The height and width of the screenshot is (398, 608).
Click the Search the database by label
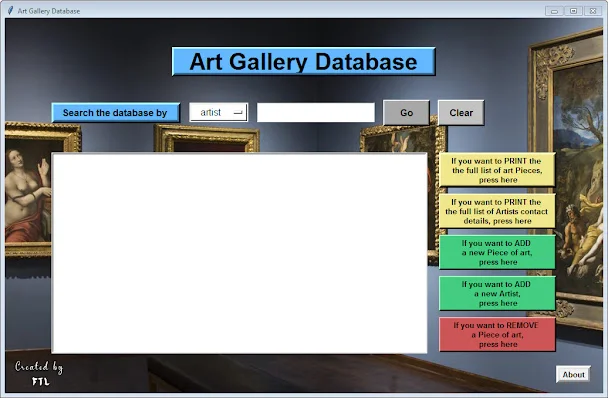pyautogui.click(x=116, y=112)
